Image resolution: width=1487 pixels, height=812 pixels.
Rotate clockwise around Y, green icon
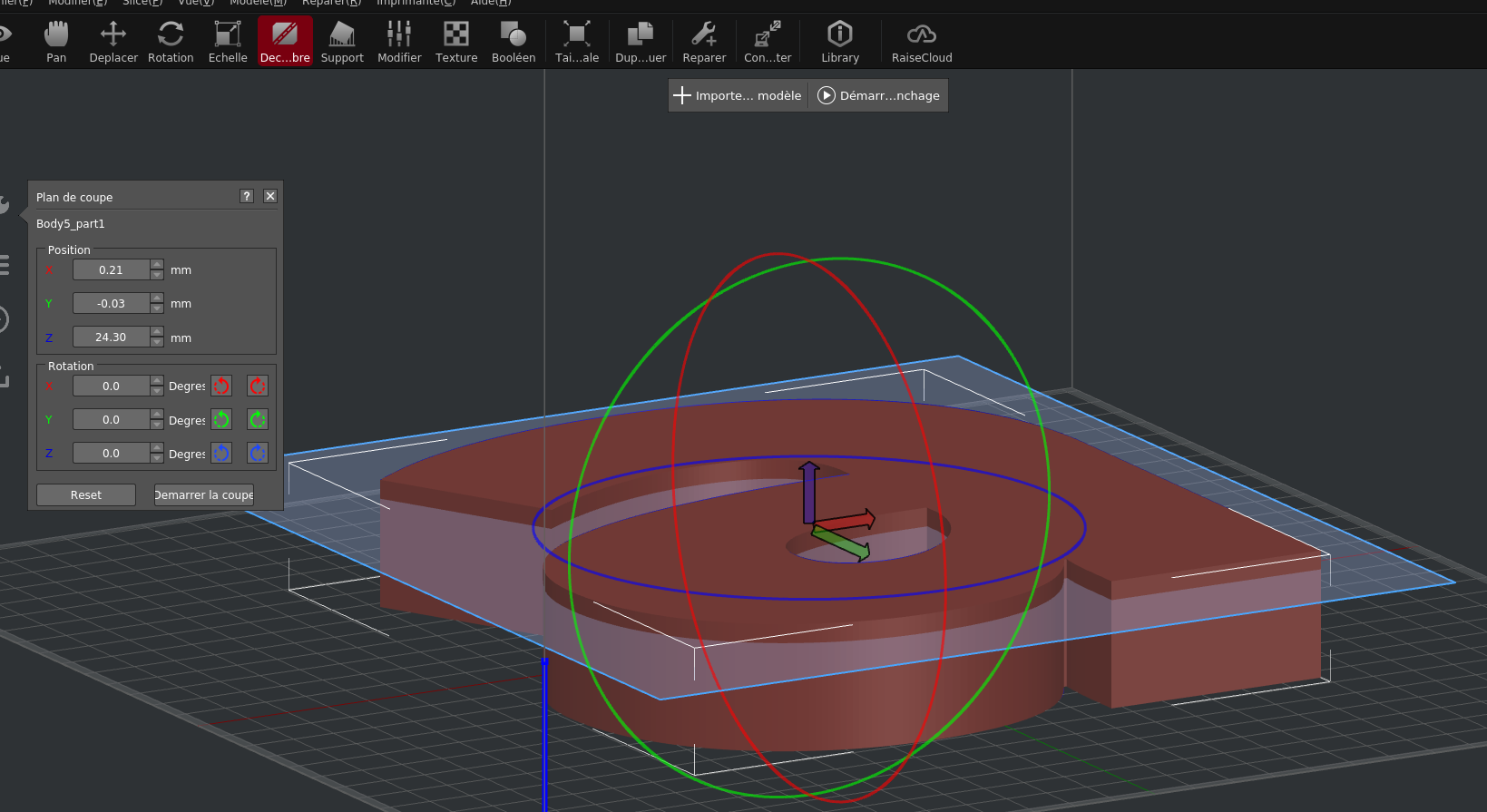[x=258, y=419]
